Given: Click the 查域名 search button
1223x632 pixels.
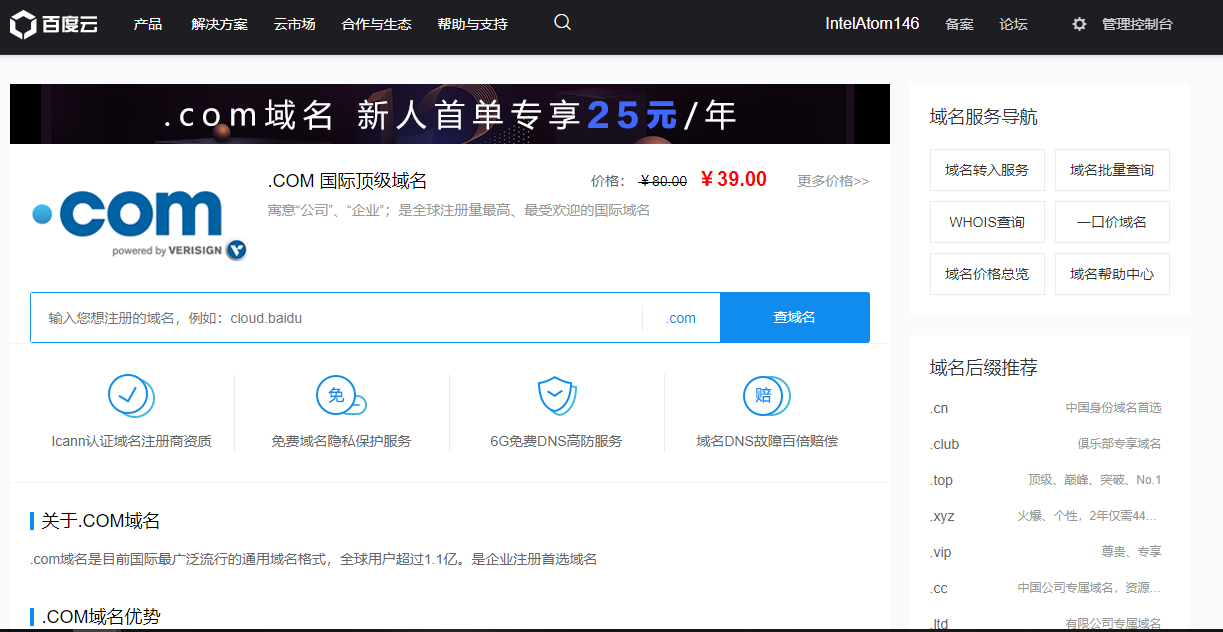Looking at the screenshot, I should (x=795, y=317).
